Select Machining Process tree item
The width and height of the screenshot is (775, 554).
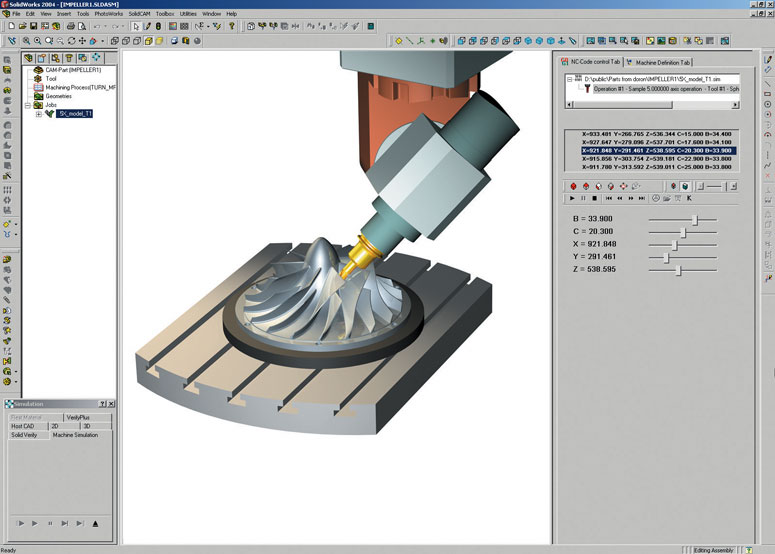coord(81,87)
